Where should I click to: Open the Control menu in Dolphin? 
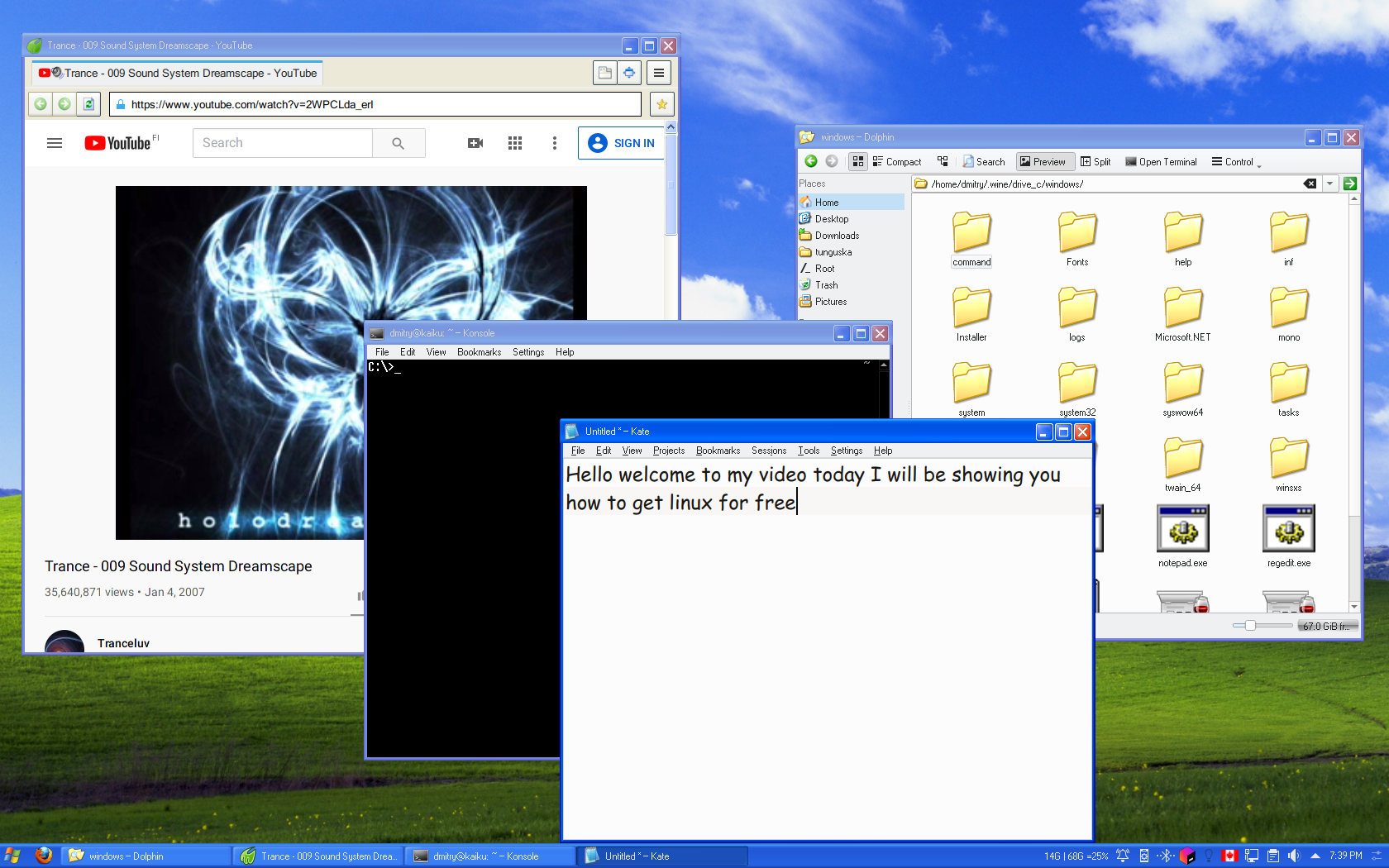(1236, 161)
